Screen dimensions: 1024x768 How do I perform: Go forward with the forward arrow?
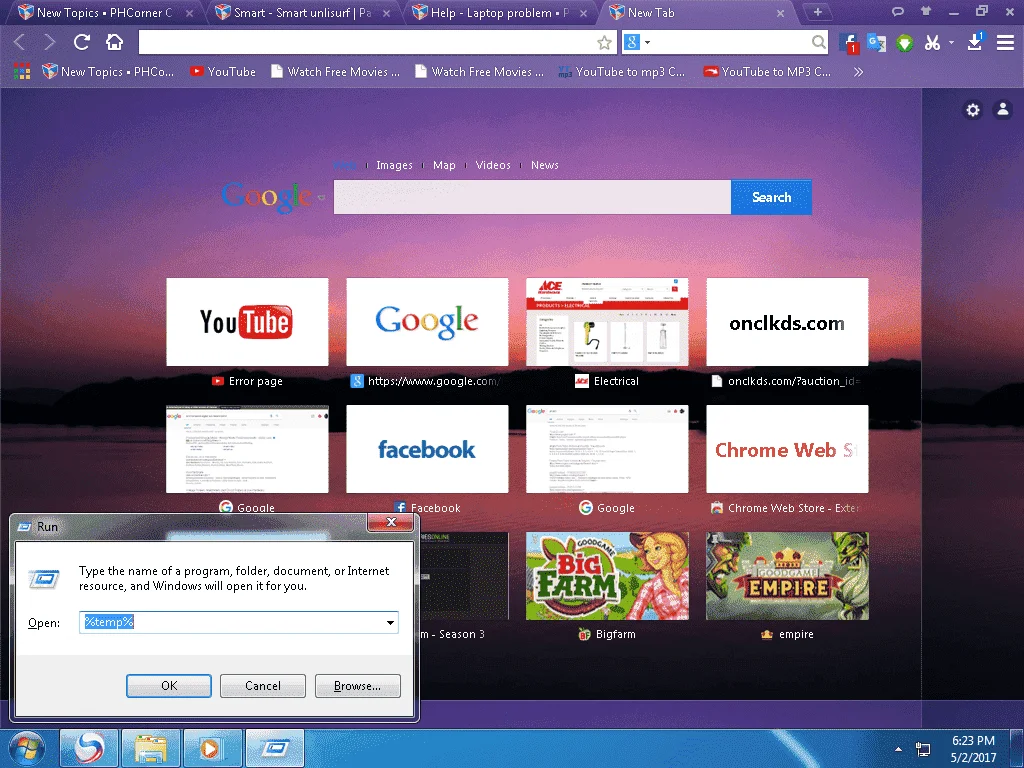(x=50, y=42)
